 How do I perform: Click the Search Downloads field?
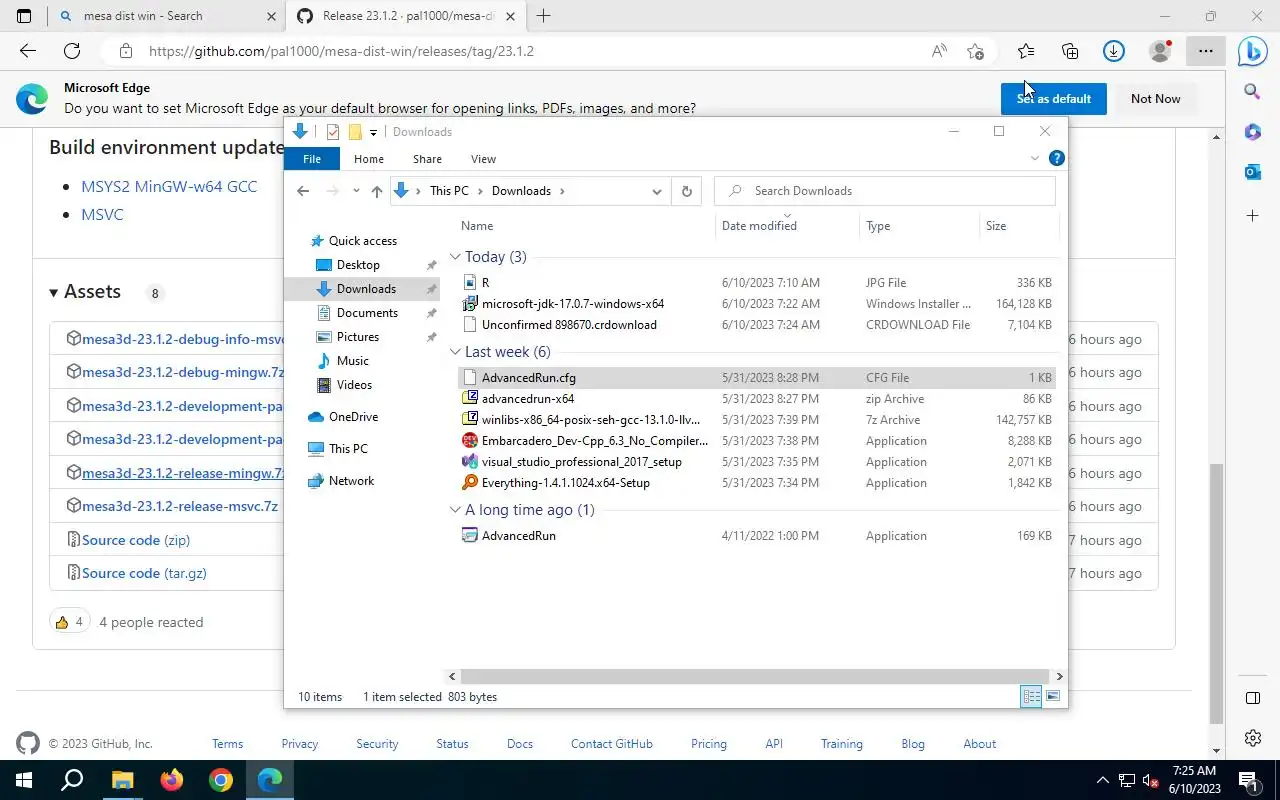[x=885, y=191]
